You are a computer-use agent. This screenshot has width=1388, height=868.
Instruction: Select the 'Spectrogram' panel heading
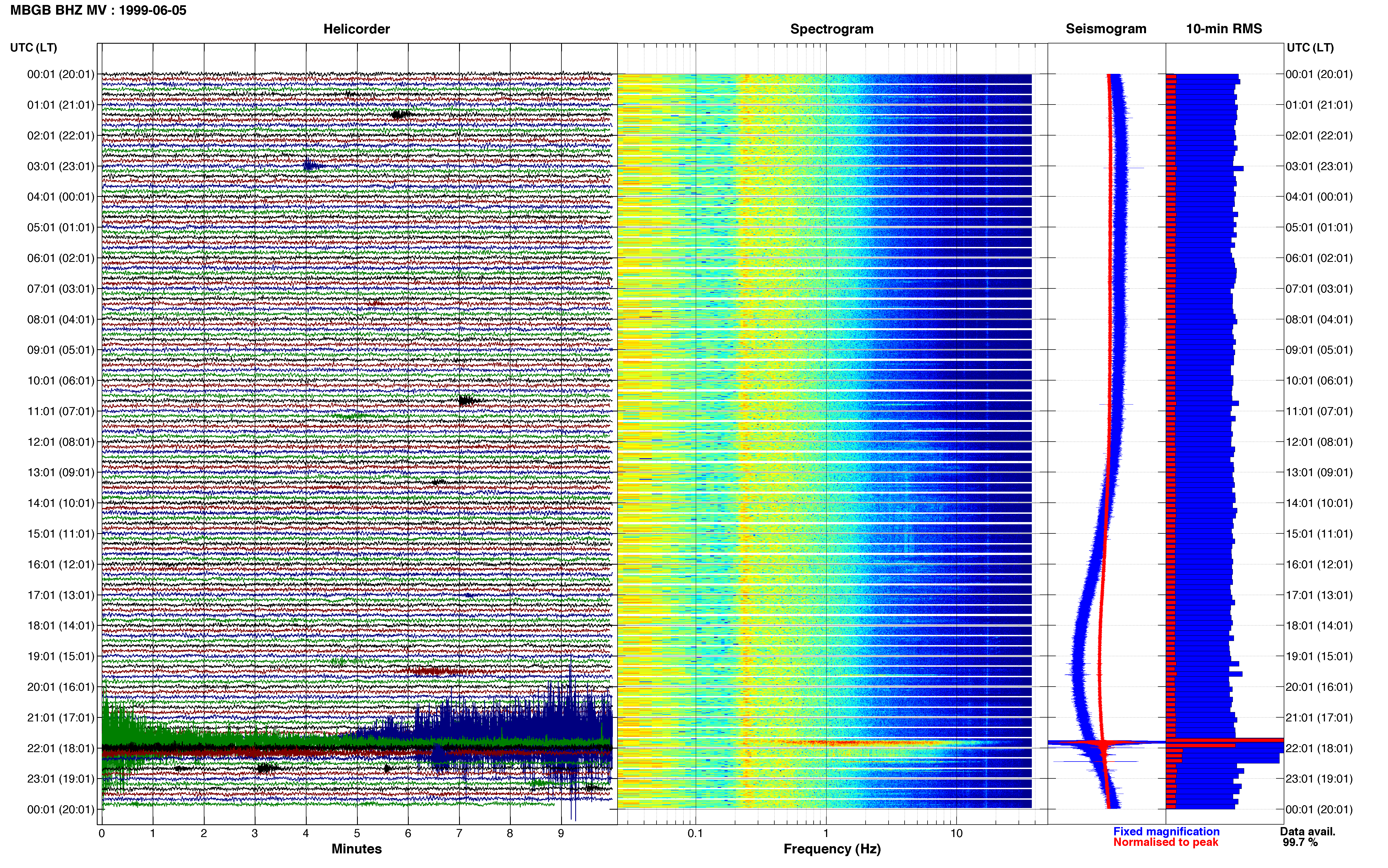(832, 29)
